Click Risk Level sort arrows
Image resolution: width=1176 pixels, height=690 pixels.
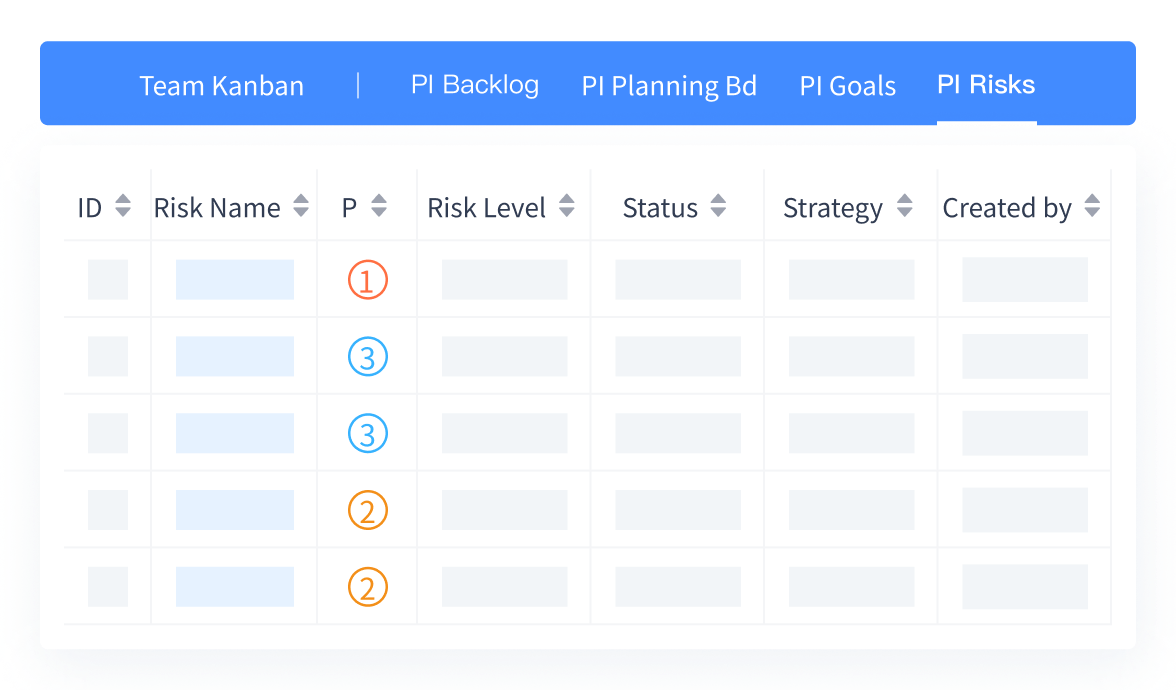coord(567,207)
